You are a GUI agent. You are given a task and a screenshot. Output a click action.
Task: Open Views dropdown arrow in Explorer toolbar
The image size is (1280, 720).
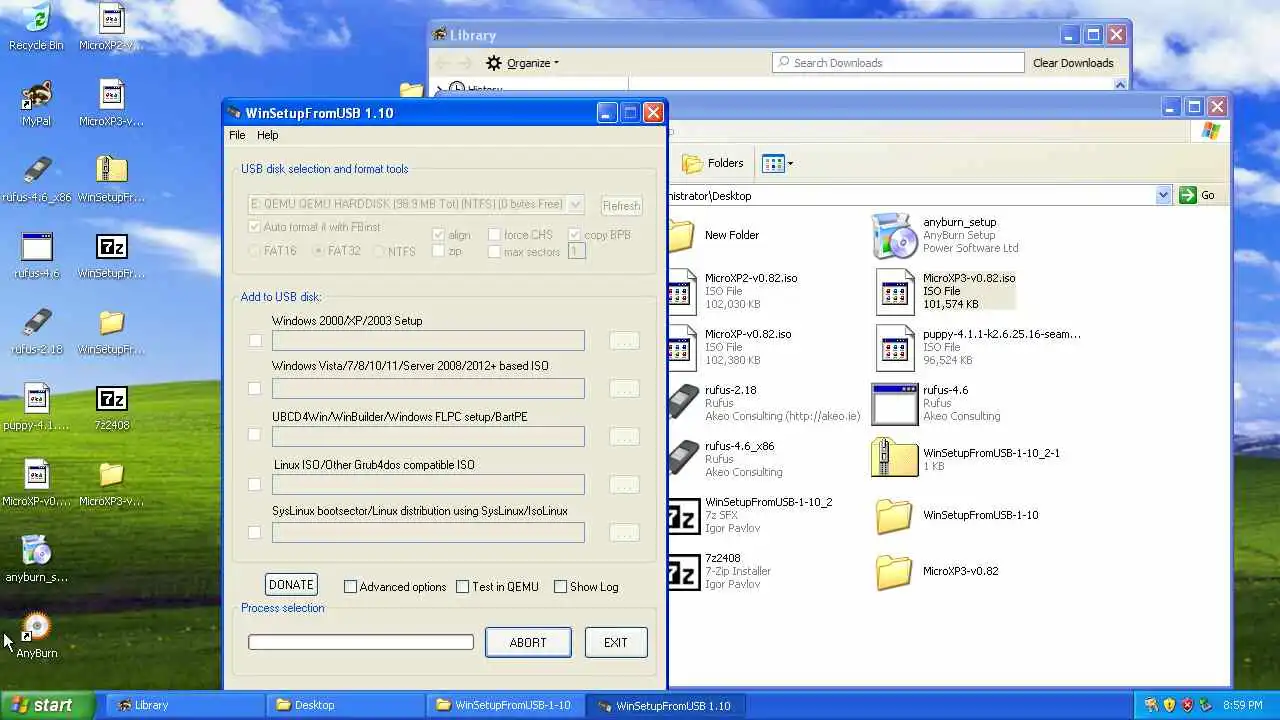[x=790, y=163]
